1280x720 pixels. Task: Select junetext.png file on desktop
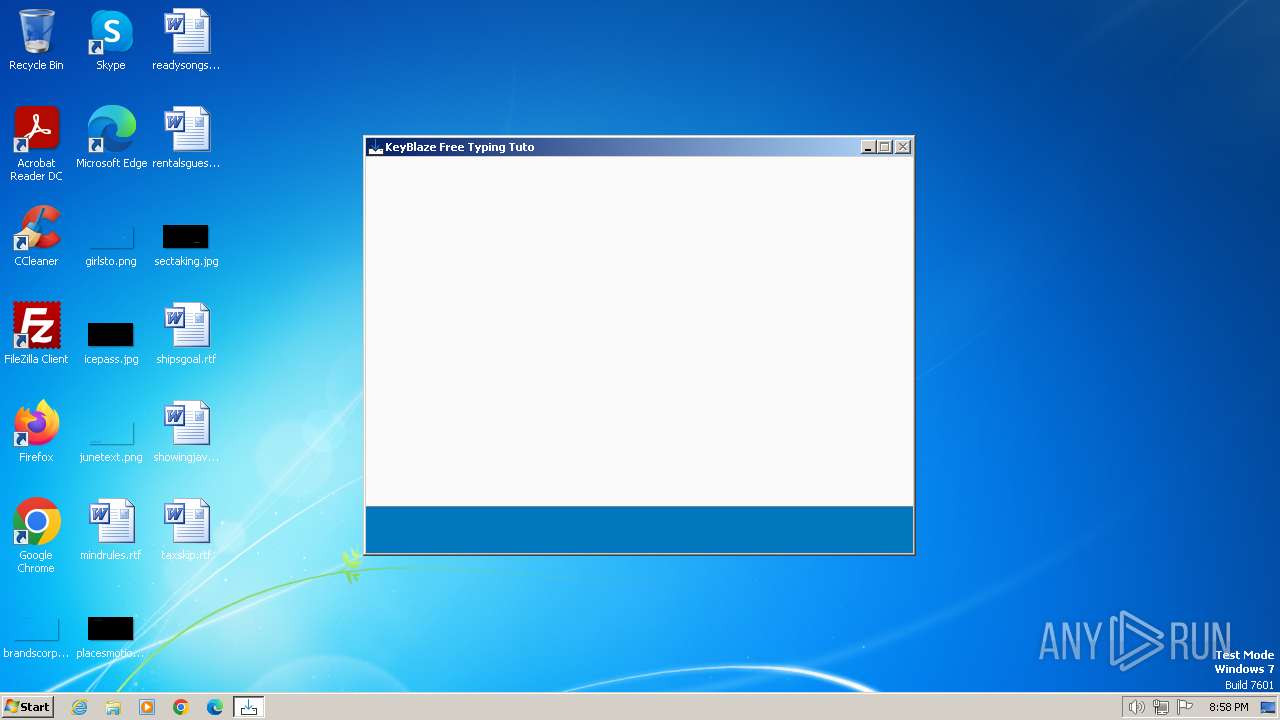pyautogui.click(x=111, y=442)
